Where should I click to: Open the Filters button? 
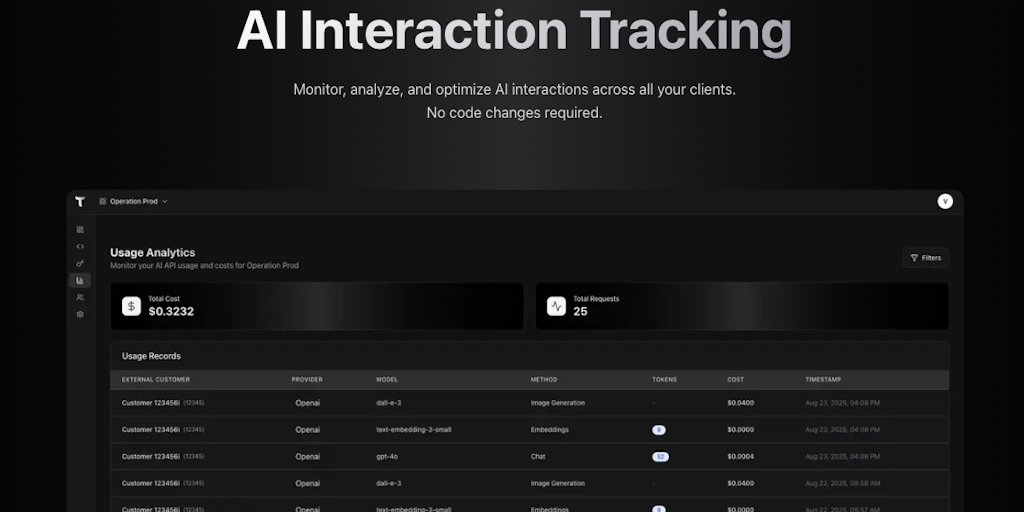pos(925,258)
